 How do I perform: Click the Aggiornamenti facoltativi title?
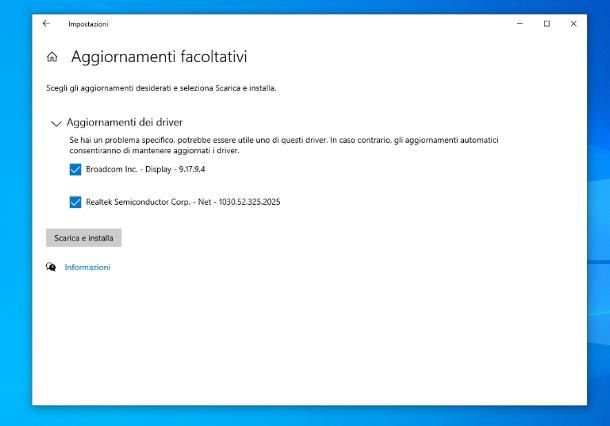(159, 57)
